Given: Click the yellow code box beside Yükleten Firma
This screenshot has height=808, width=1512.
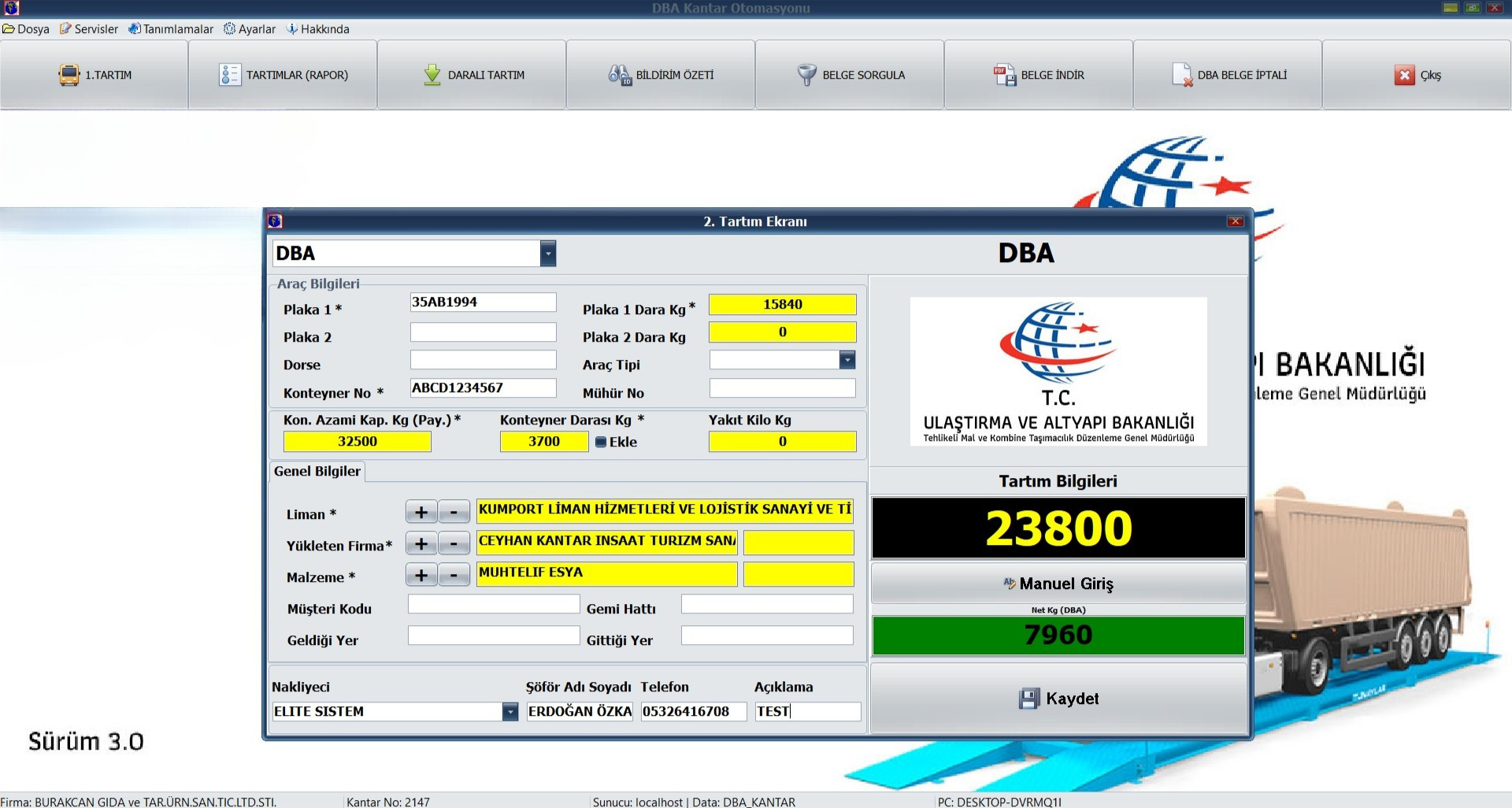Looking at the screenshot, I should tap(799, 542).
